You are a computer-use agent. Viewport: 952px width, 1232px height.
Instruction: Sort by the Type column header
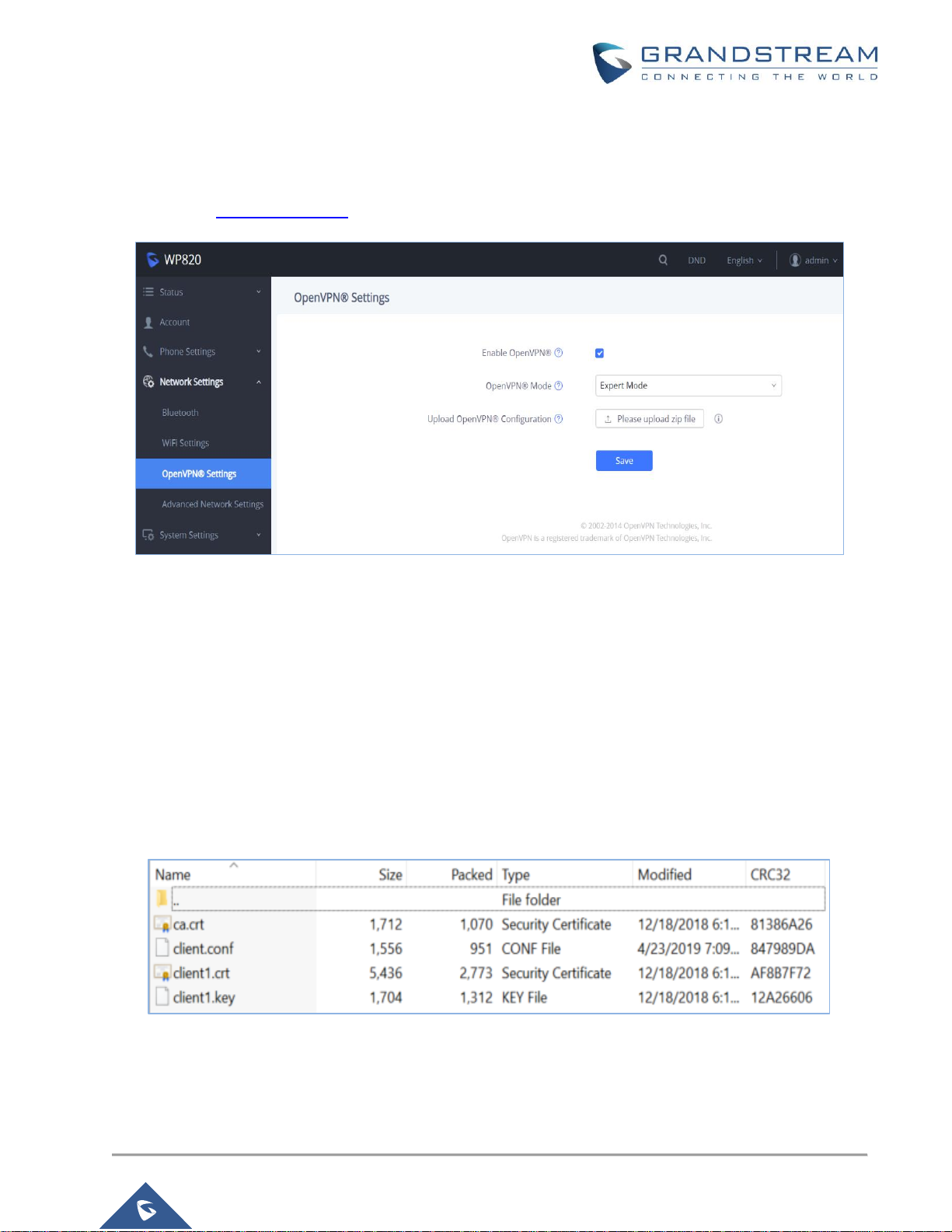(516, 875)
